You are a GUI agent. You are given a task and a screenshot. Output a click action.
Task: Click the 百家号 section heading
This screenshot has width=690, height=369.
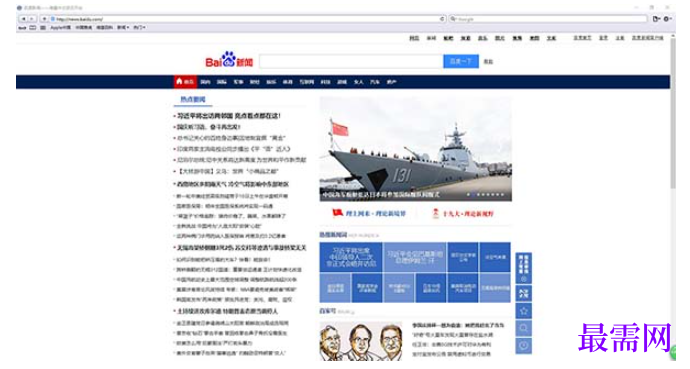[x=327, y=311]
